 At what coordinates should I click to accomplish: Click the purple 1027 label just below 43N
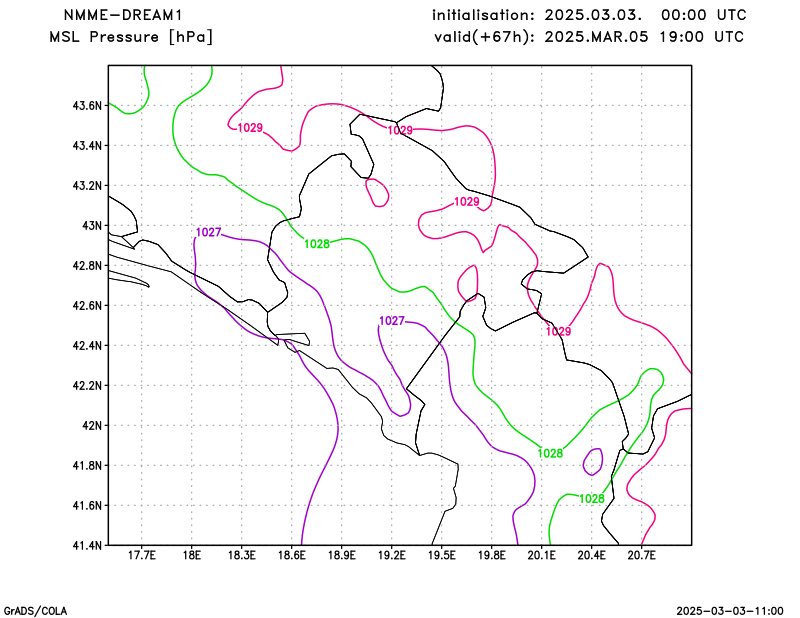(x=209, y=232)
